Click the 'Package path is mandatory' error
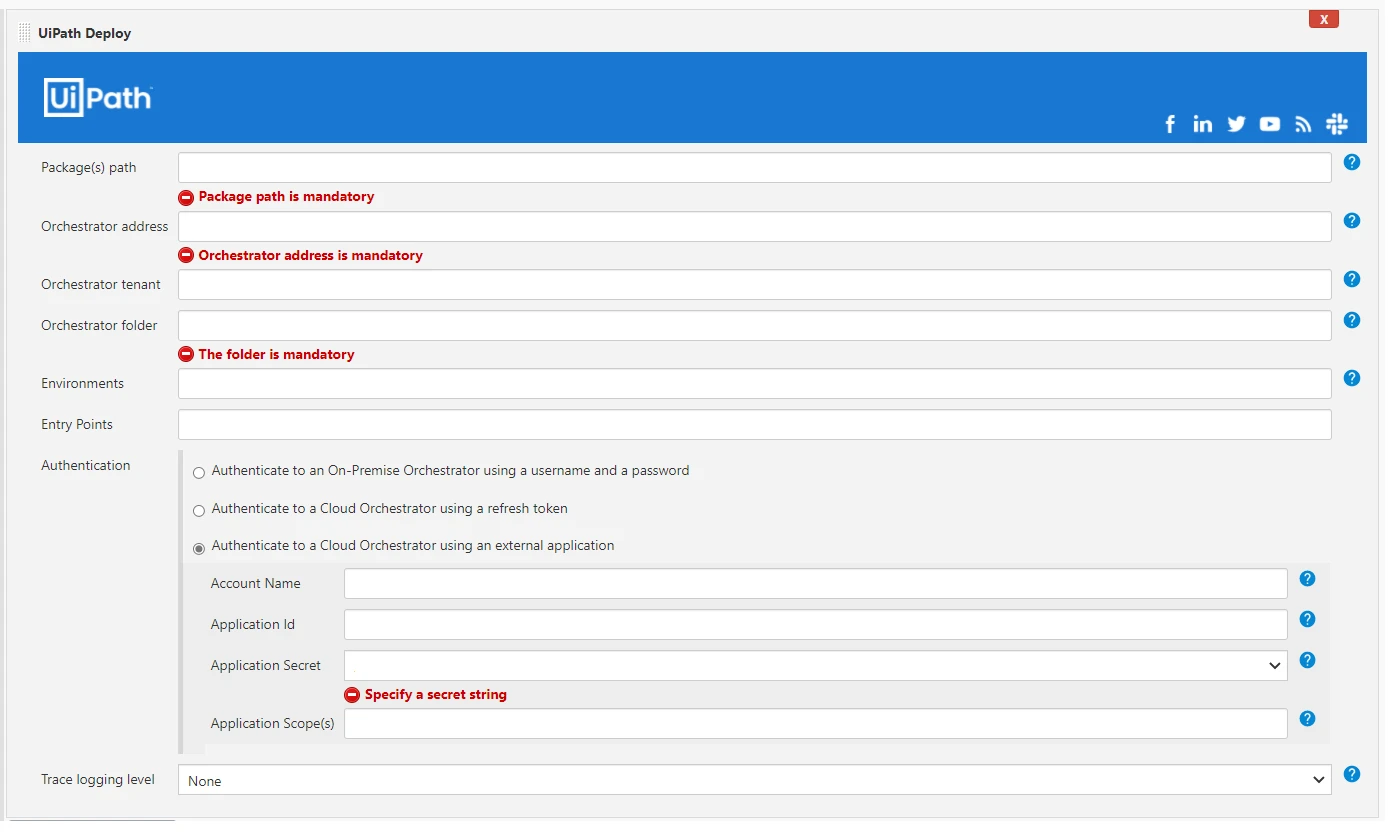 click(x=286, y=197)
